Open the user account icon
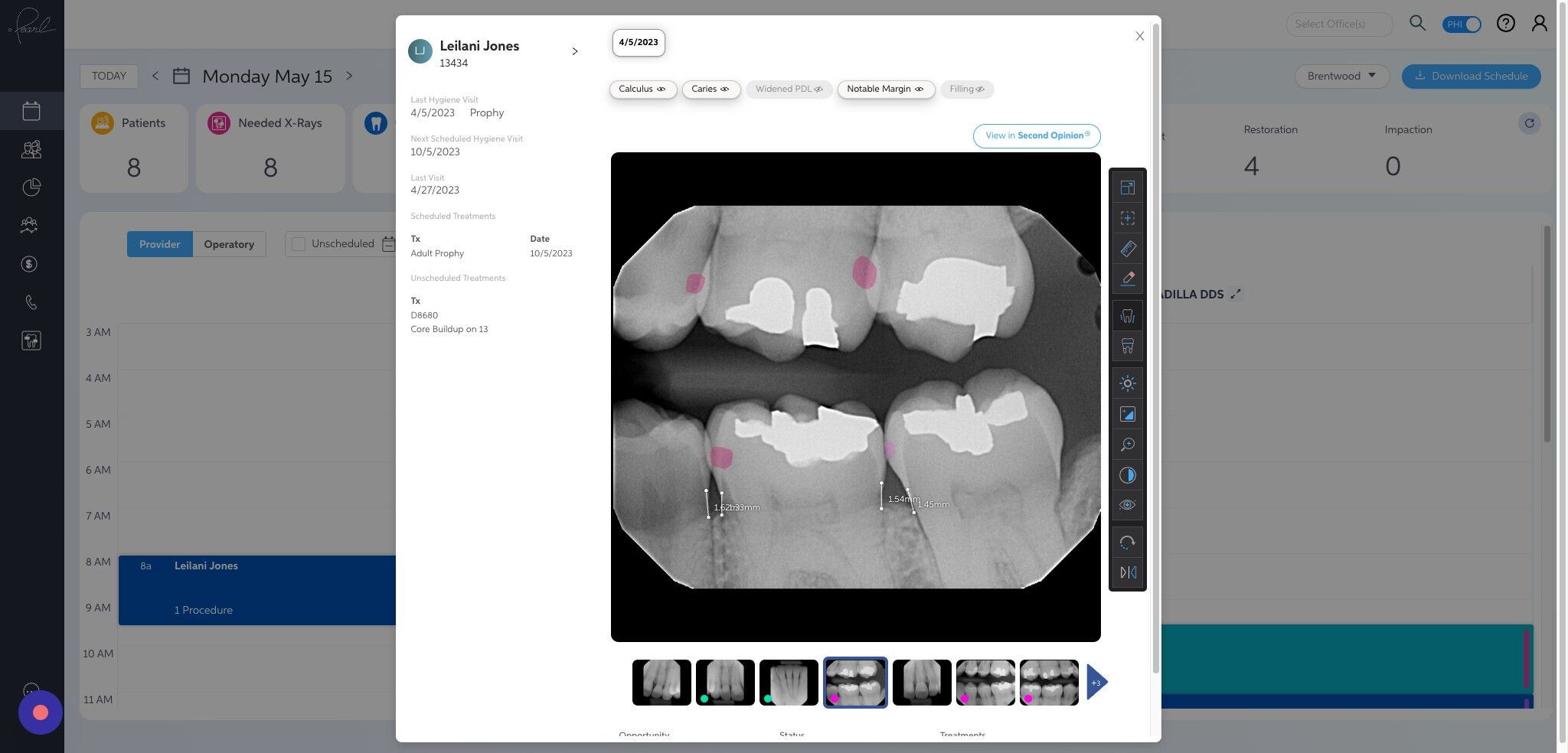 coord(1540,24)
